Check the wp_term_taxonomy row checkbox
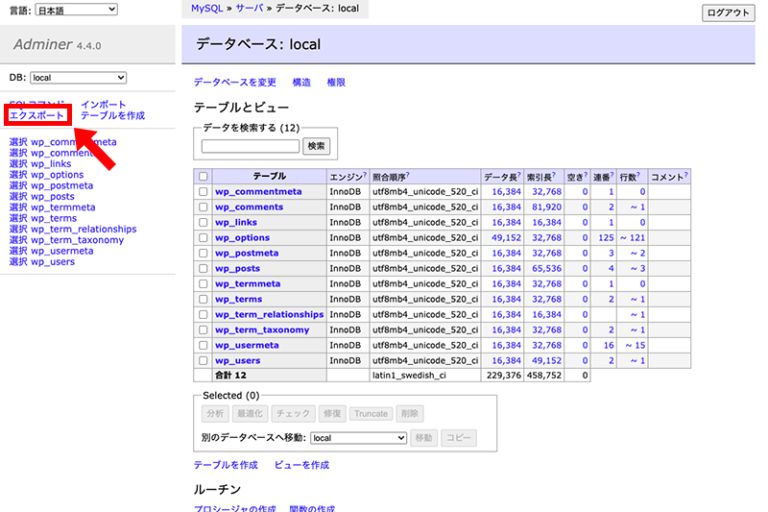The width and height of the screenshot is (768, 512). tap(203, 330)
